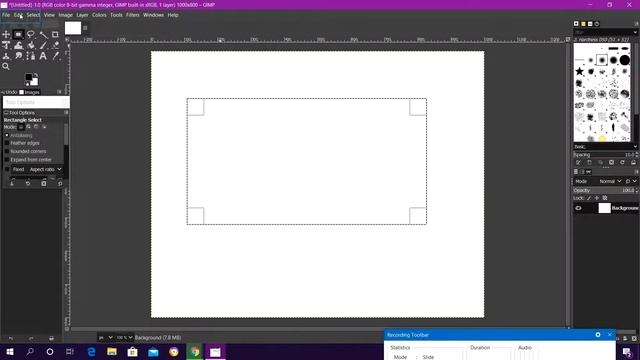Set selection mode to Subtract

point(36,127)
